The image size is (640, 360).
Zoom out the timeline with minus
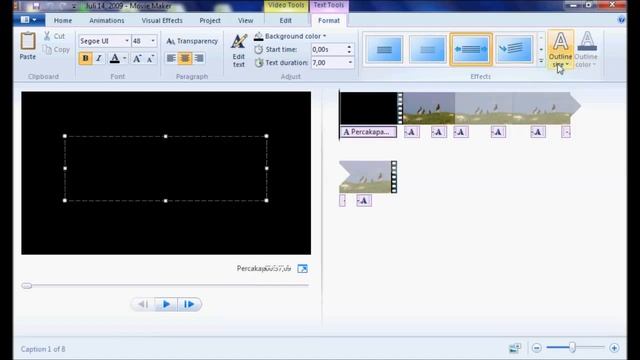(537, 348)
